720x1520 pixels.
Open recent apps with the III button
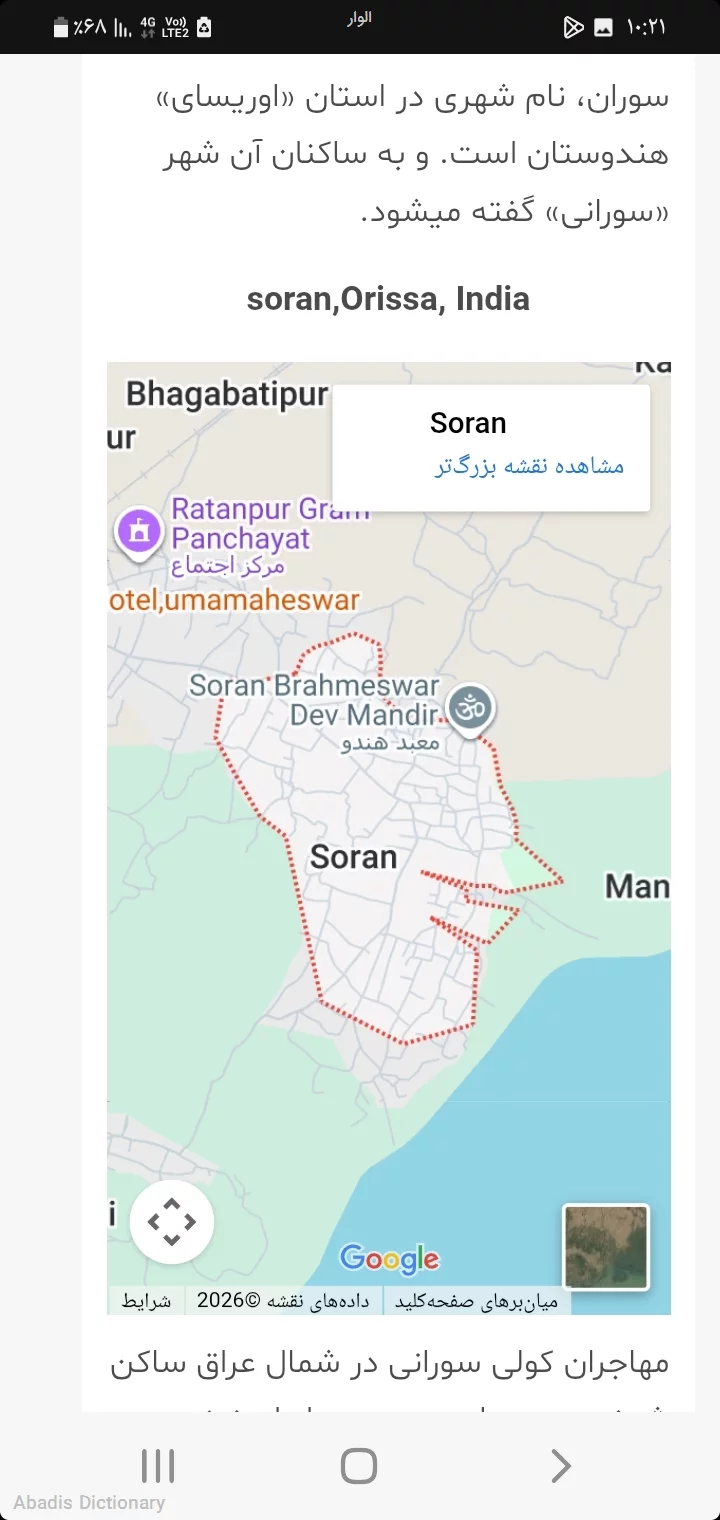pyautogui.click(x=158, y=1466)
